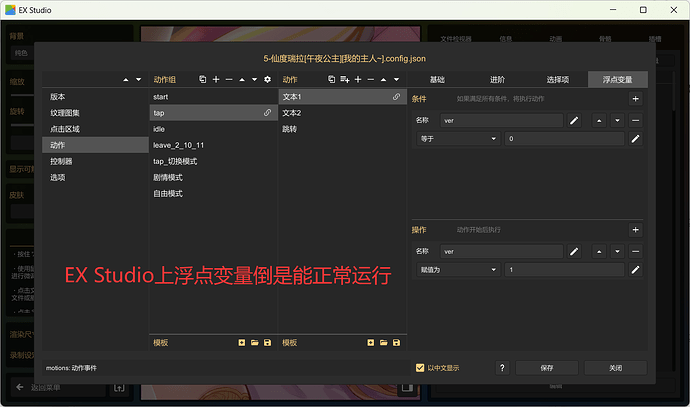Select 点击区域 in the category list
The width and height of the screenshot is (690, 407).
95,129
